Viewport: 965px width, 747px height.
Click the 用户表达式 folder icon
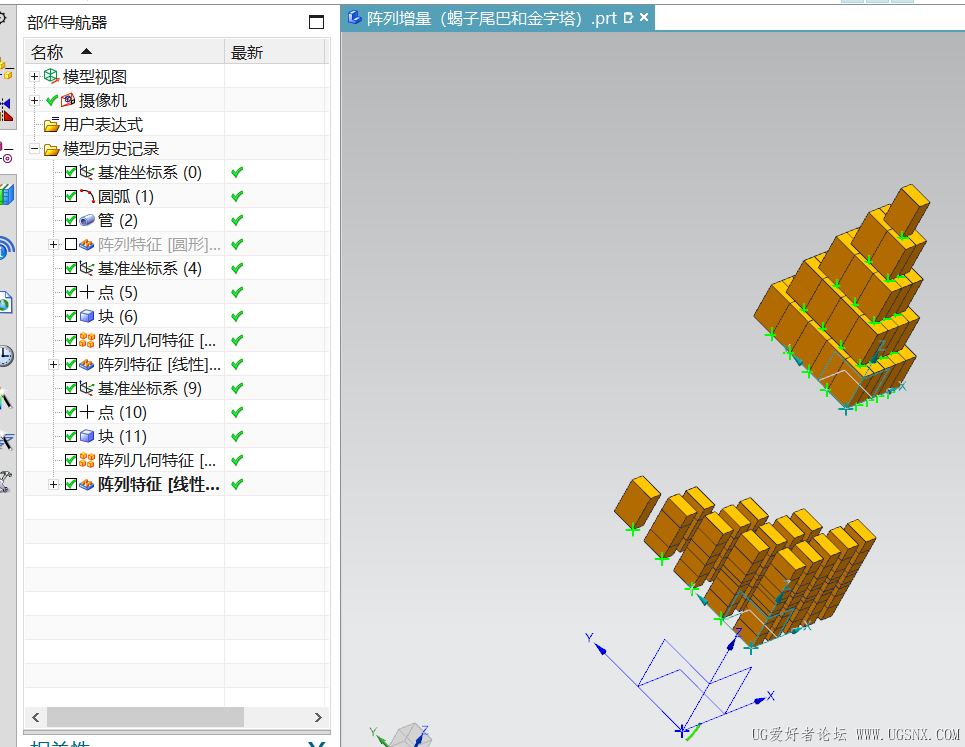(x=52, y=125)
